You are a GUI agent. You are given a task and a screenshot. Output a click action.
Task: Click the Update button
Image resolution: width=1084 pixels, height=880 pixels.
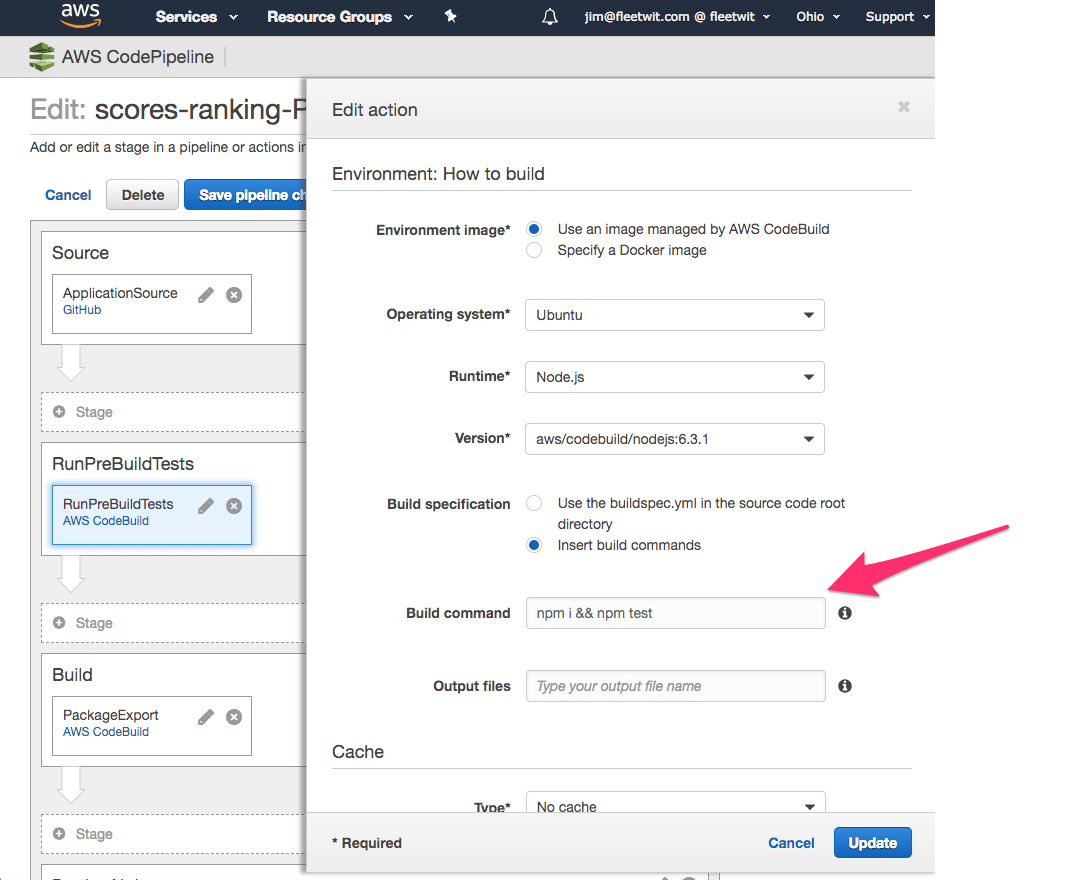tap(872, 842)
